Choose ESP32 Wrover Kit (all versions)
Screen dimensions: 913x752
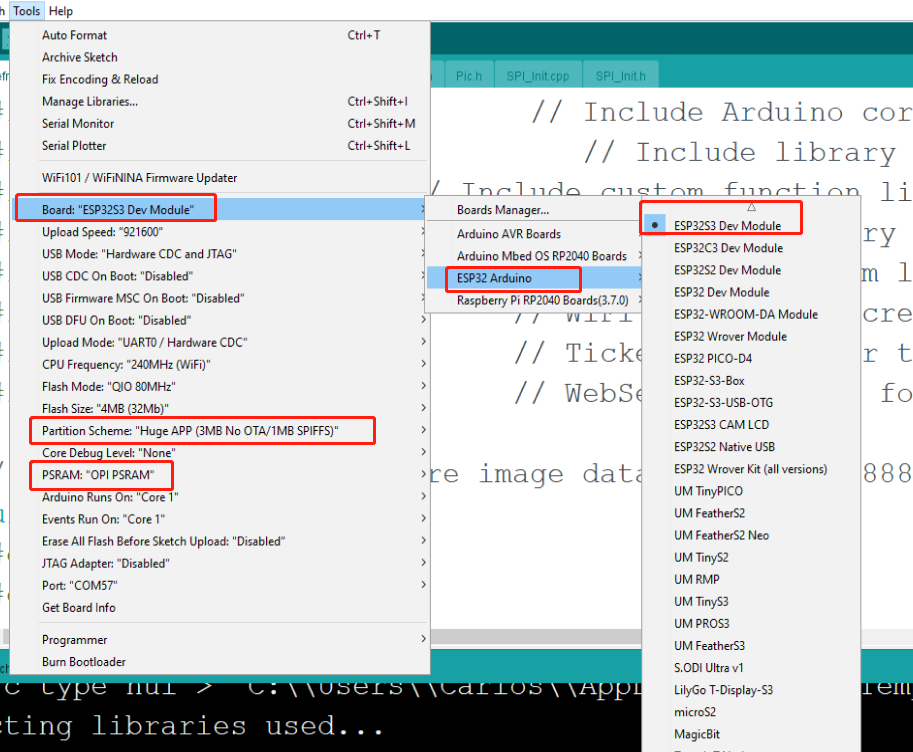pos(751,469)
